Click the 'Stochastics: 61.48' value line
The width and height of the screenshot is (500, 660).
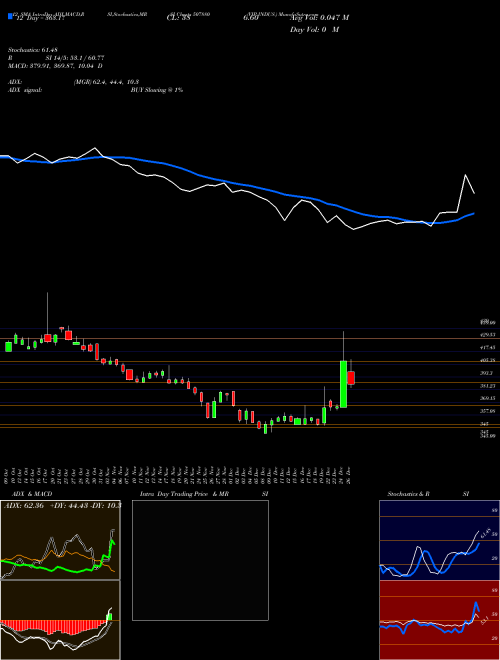coord(33,50)
